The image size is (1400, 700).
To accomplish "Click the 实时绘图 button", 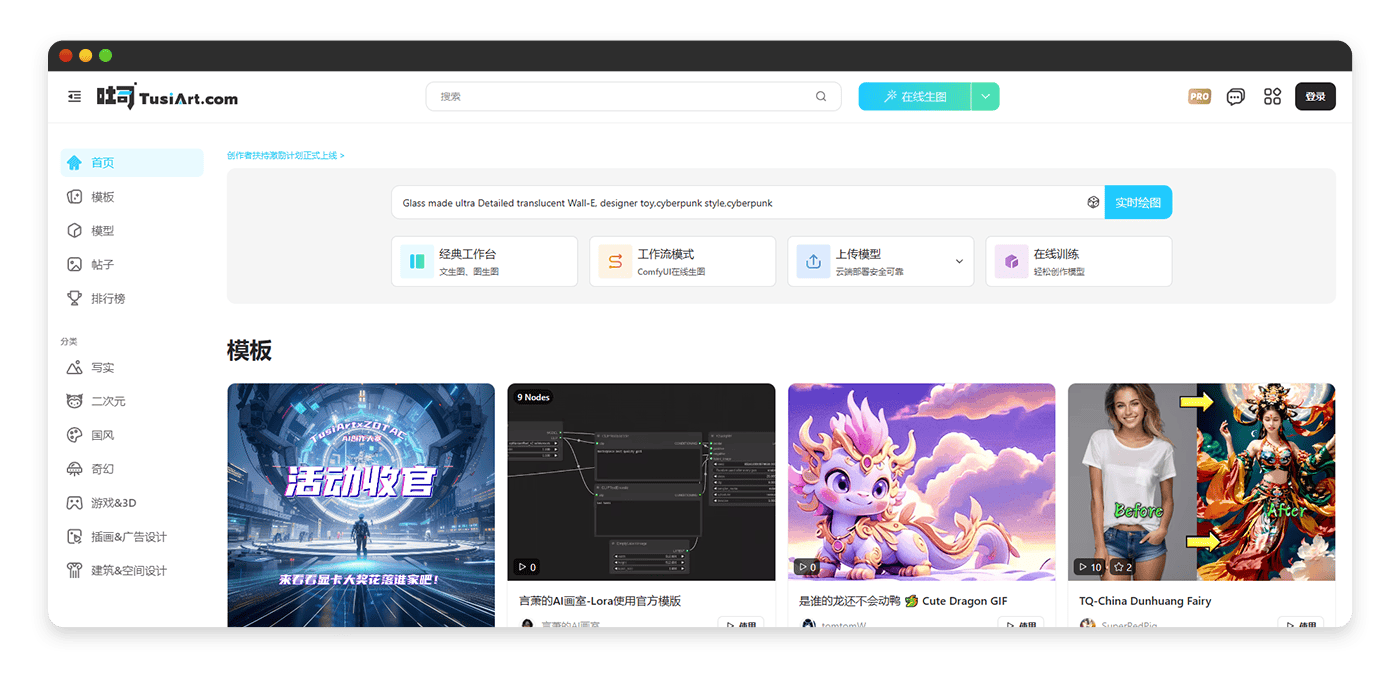I will 1138,203.
